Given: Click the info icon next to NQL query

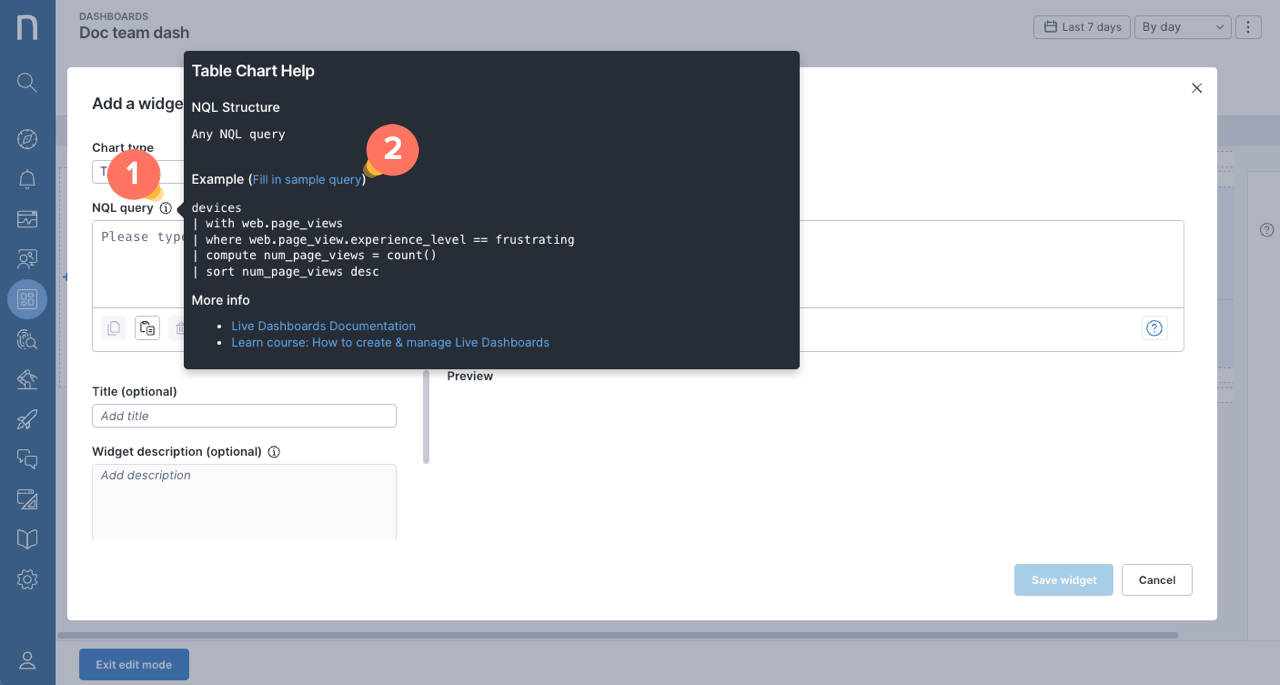Looking at the screenshot, I should (x=166, y=208).
